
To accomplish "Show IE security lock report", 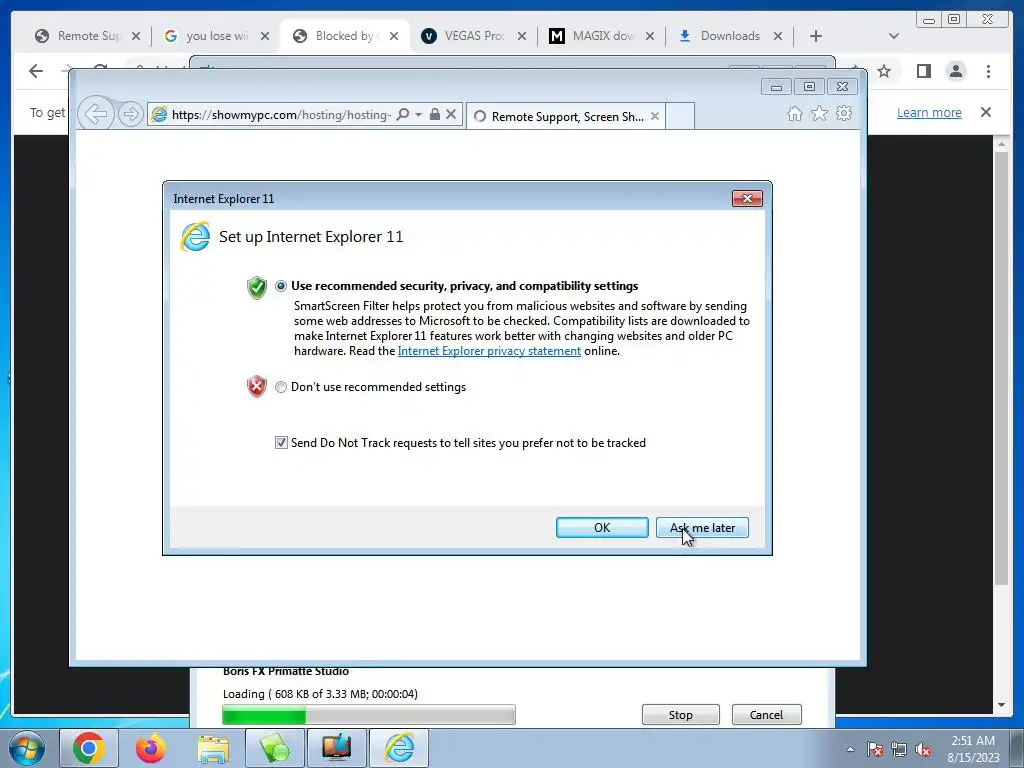I will point(435,114).
